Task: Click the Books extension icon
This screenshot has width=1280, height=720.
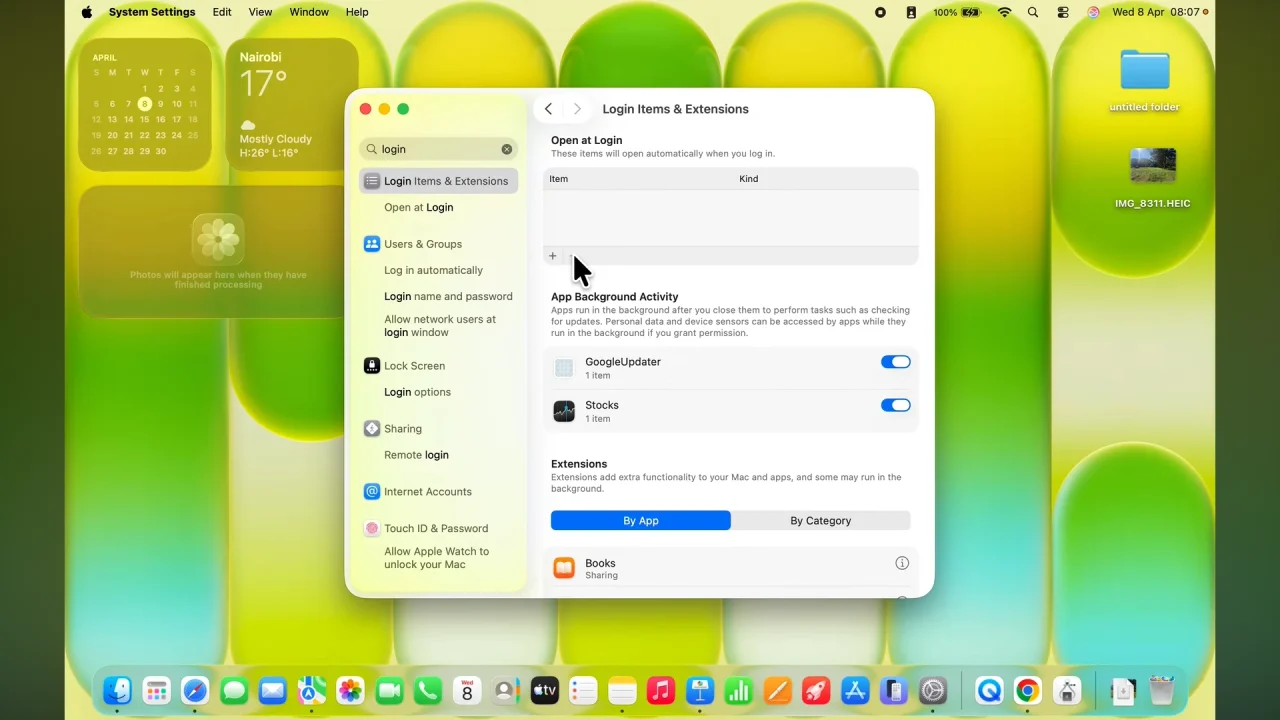Action: (565, 568)
